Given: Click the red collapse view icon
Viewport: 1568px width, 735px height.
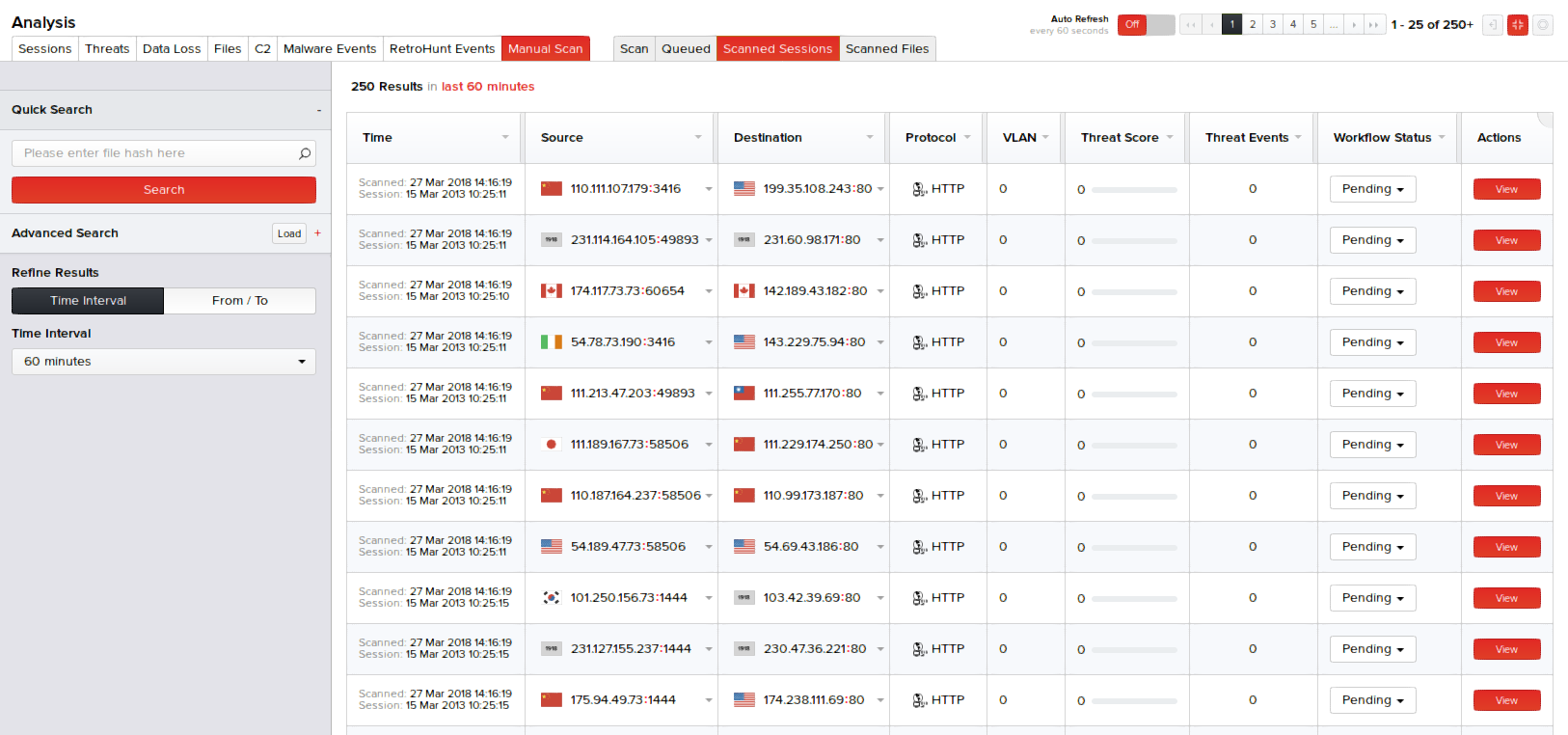Looking at the screenshot, I should coord(1517,25).
